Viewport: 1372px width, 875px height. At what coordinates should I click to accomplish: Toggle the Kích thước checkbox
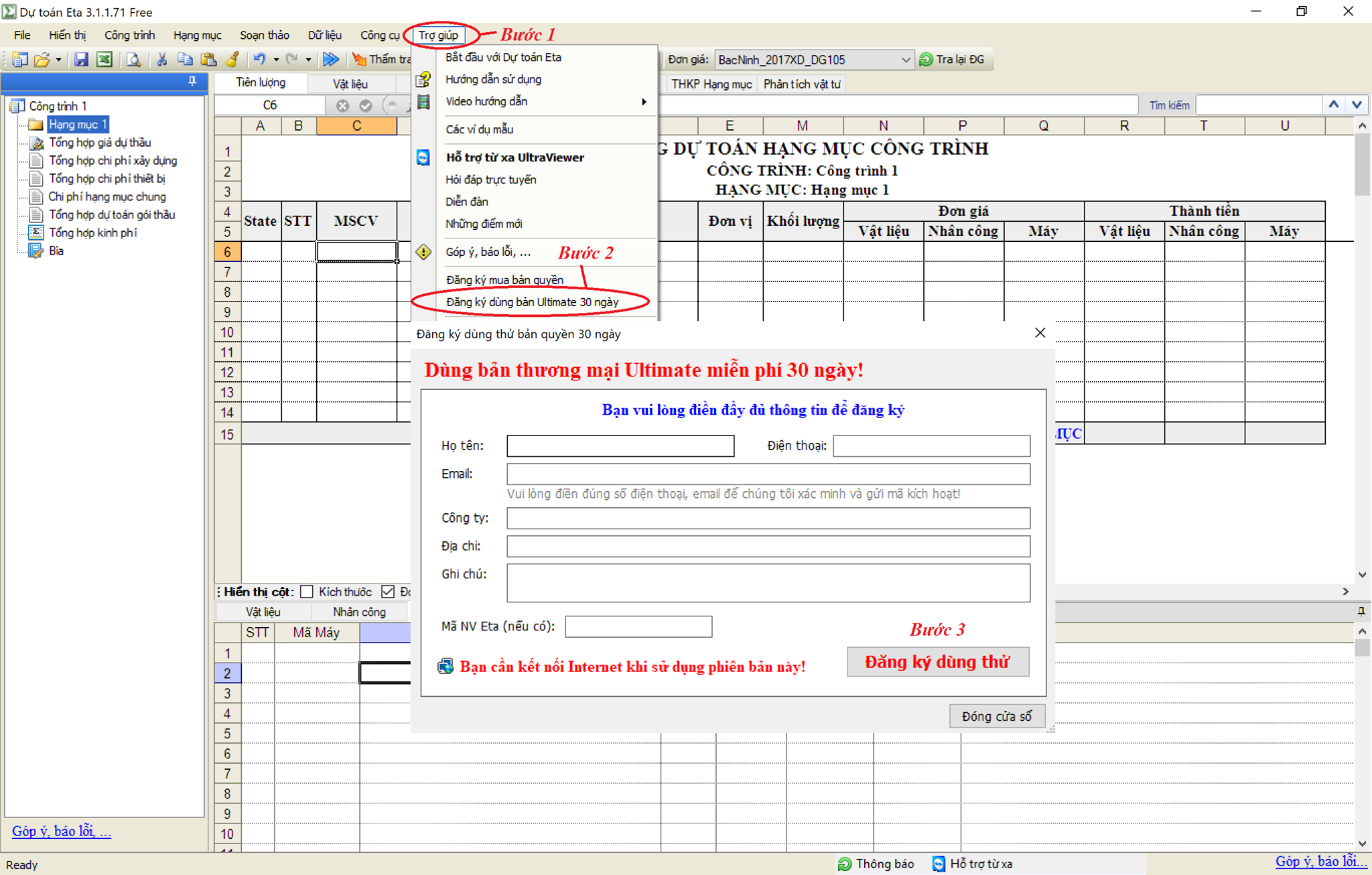pos(307,592)
